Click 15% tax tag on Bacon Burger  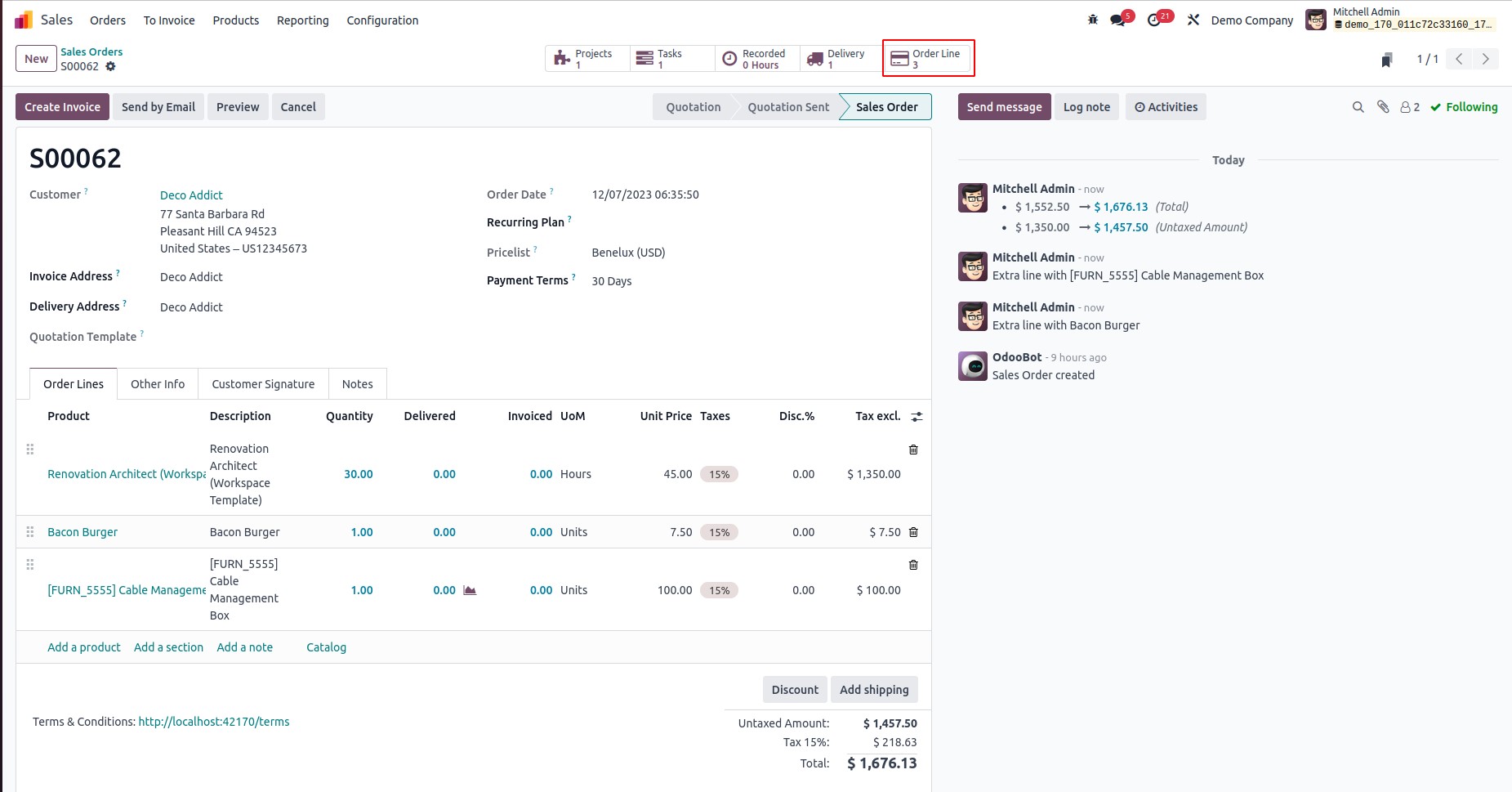tap(719, 532)
